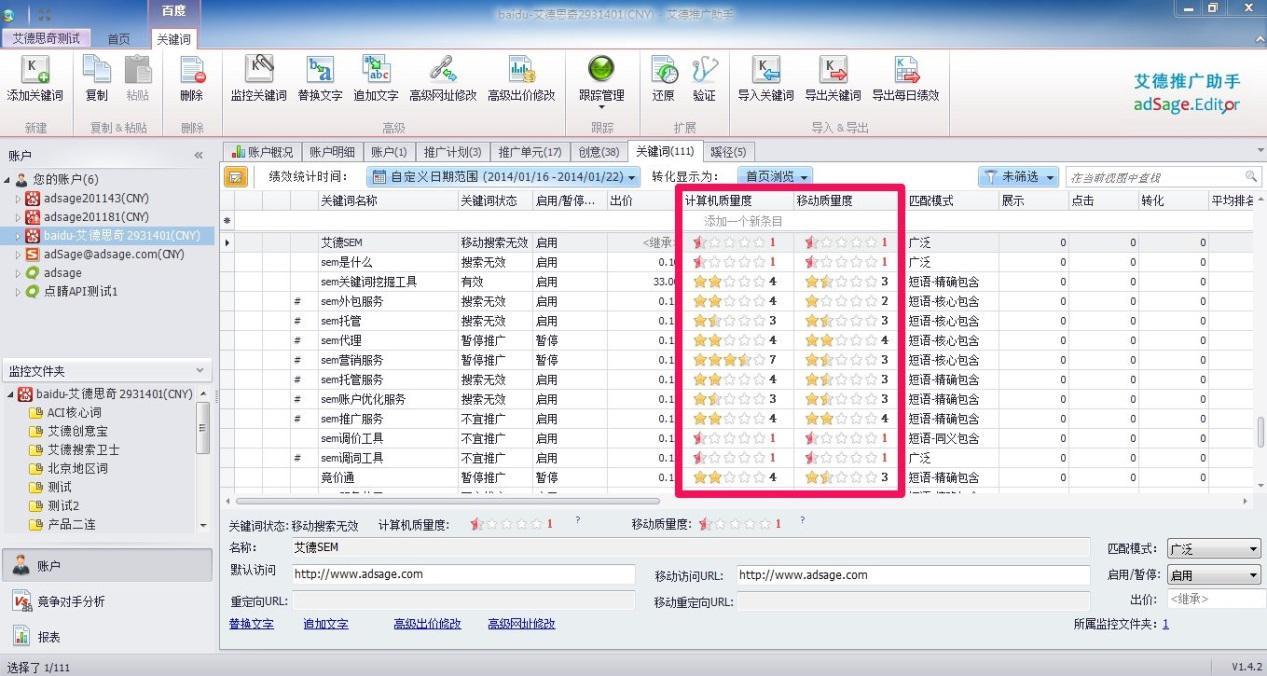Open the date range dropdown 2014/01/16-2014/01/22

tap(504, 177)
